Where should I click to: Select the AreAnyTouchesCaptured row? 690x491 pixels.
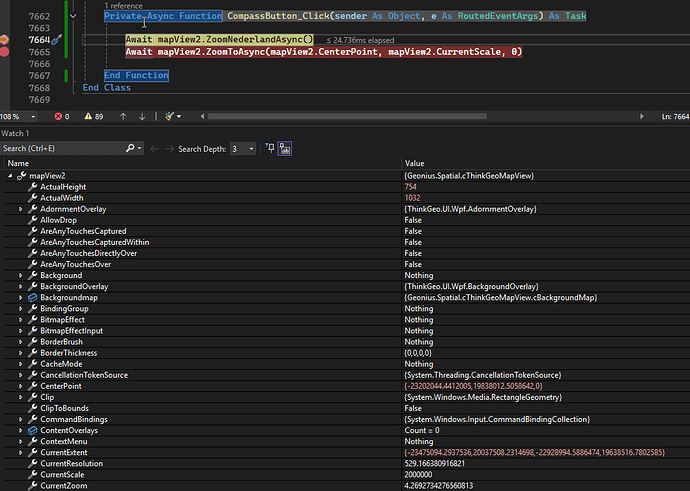[x=347, y=231]
